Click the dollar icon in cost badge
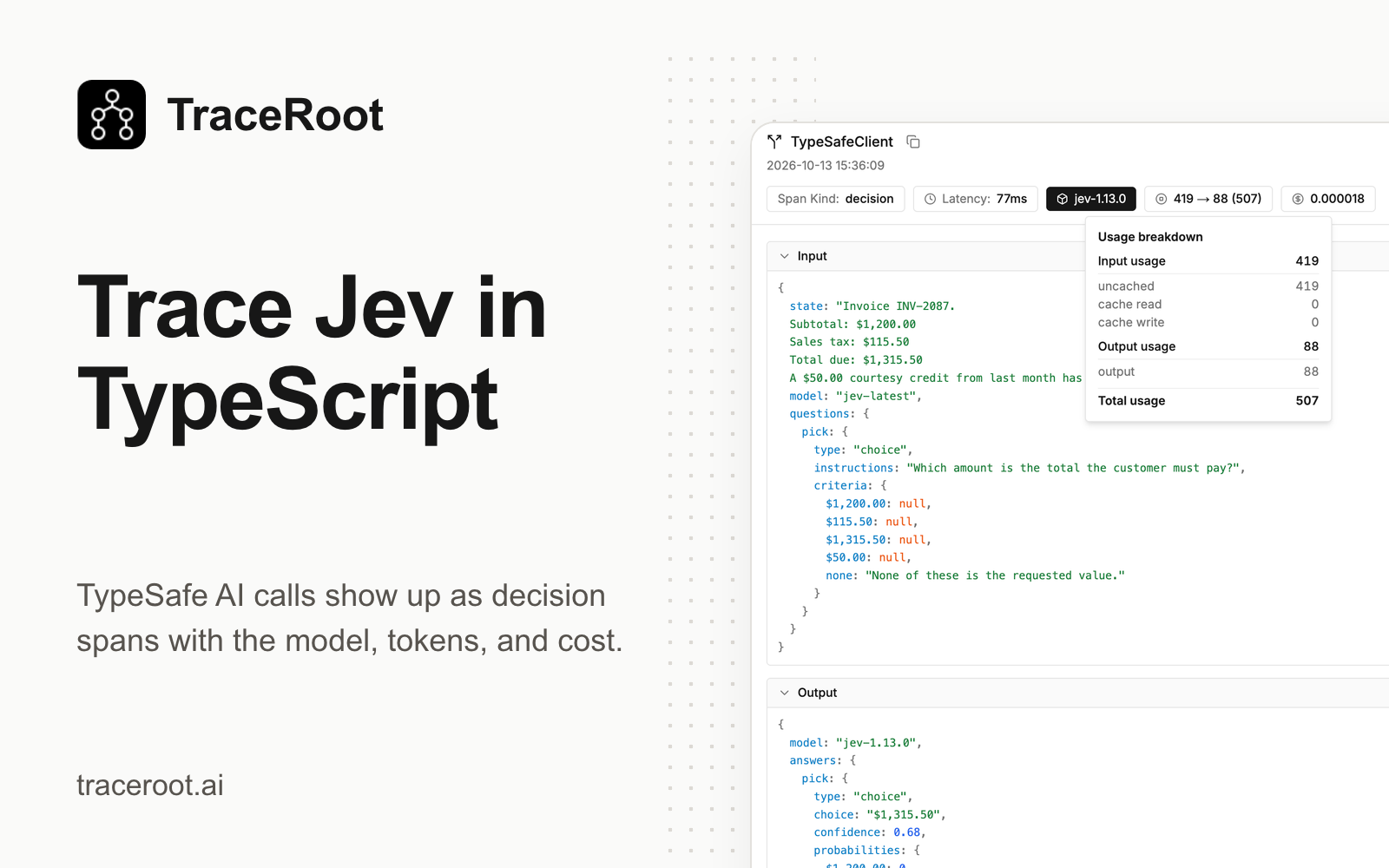1389x868 pixels. [1298, 199]
